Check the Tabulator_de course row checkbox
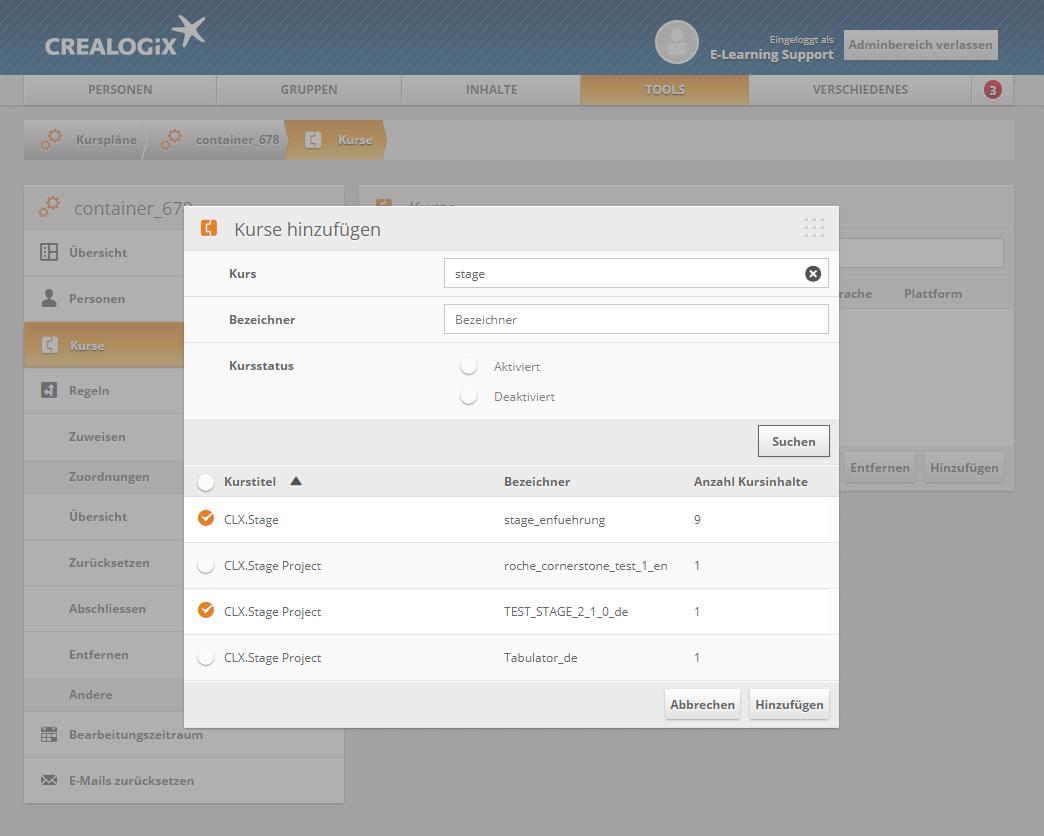Screen dimensions: 1044x836 206,658
